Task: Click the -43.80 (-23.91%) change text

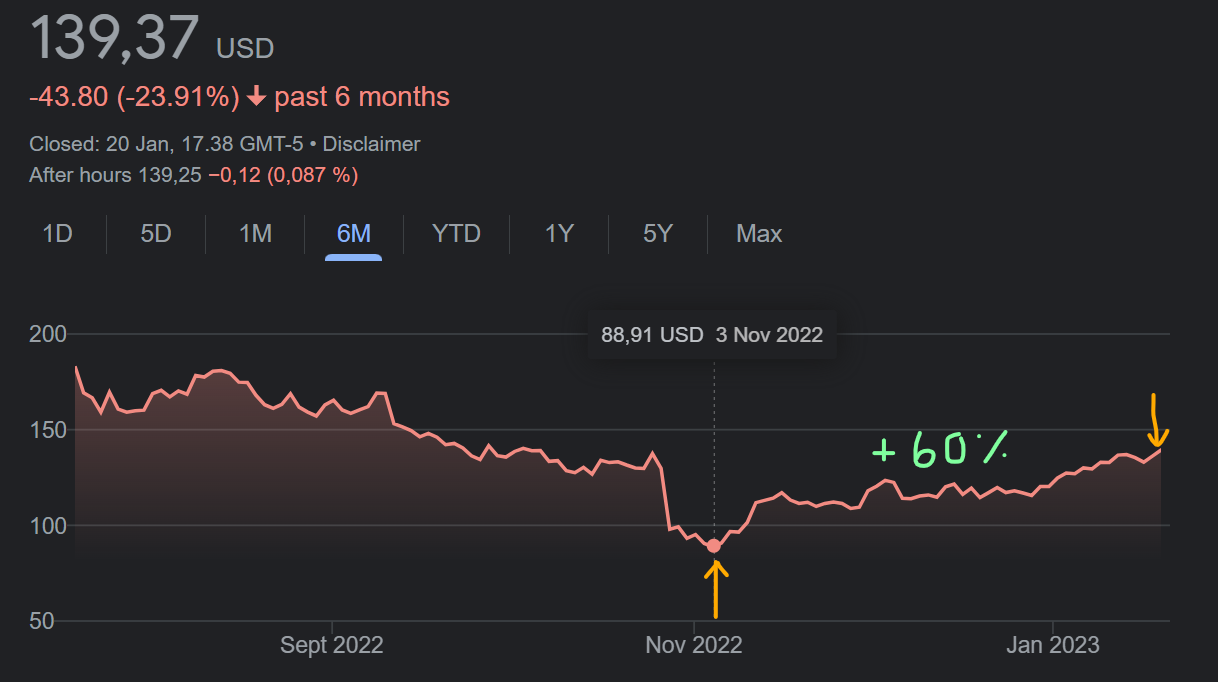Action: click(x=134, y=97)
